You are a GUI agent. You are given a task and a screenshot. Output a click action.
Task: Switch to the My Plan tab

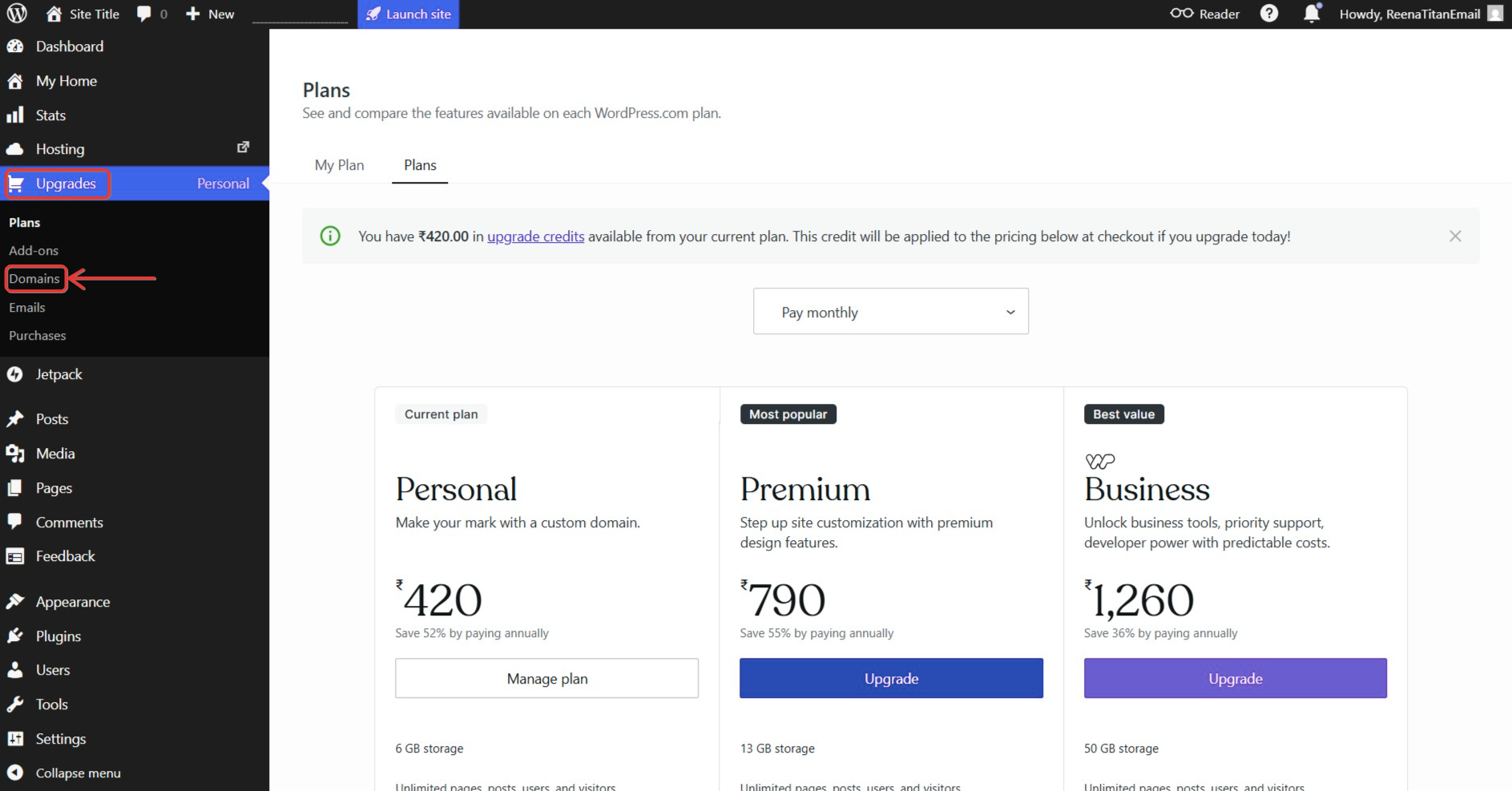pos(340,165)
